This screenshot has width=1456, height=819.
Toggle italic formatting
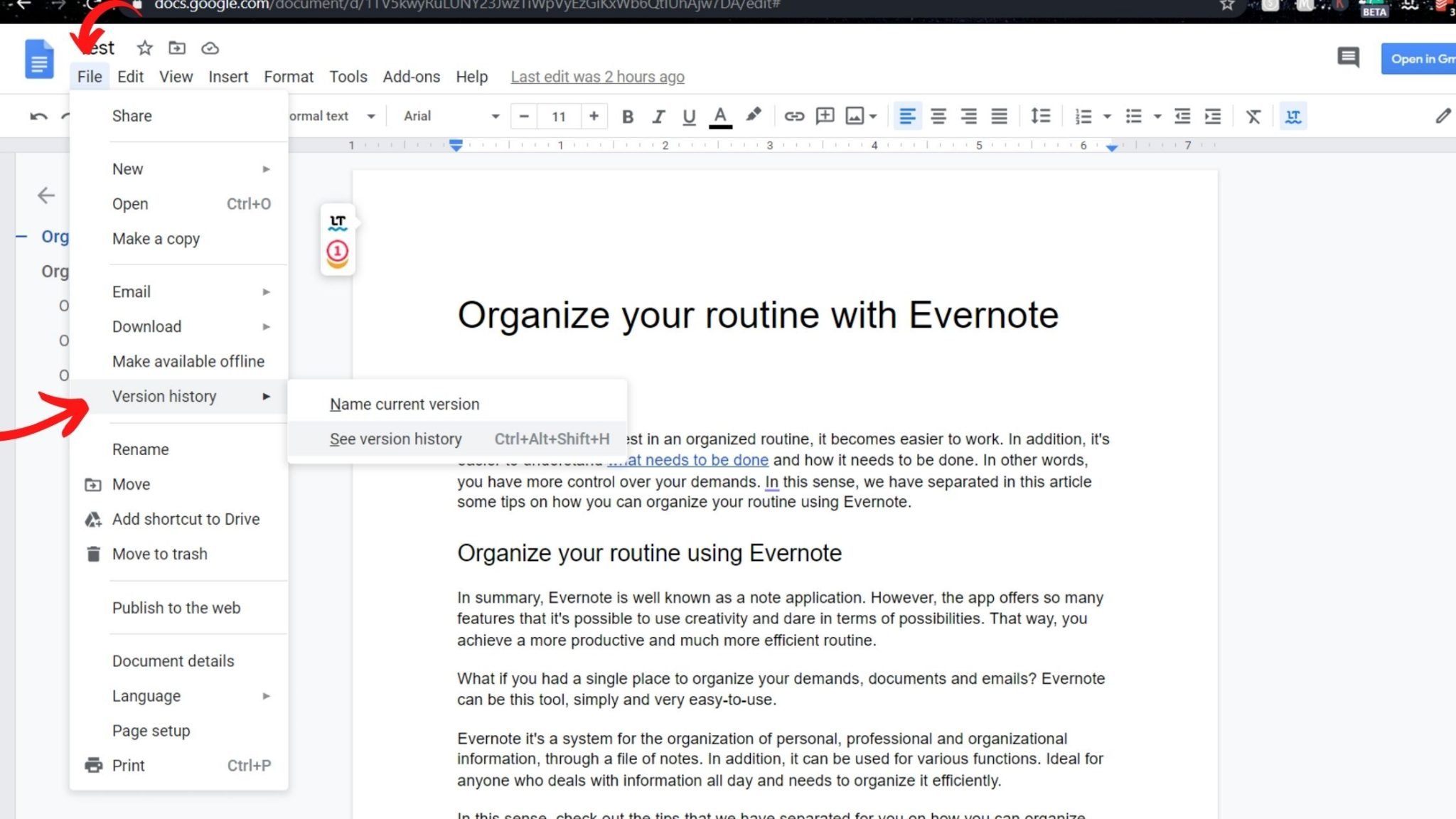click(x=658, y=117)
